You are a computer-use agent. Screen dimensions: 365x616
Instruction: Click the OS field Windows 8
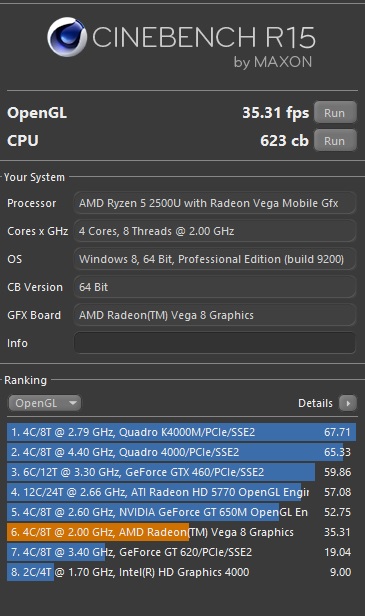[x=215, y=259]
